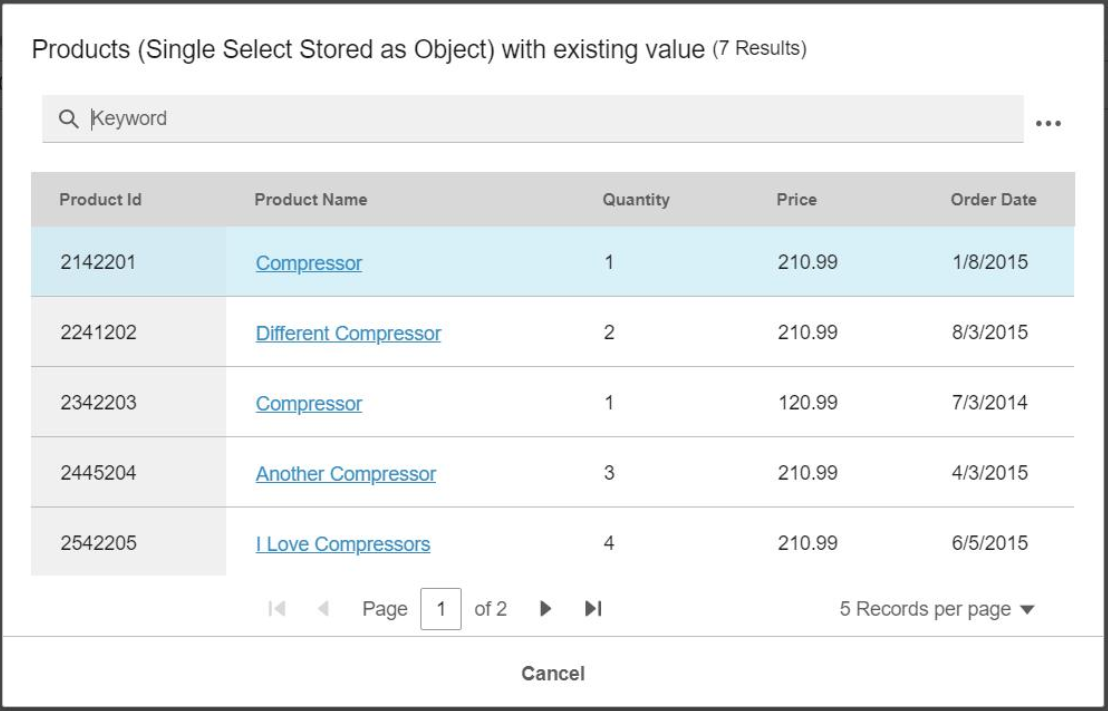Screen dimensions: 1108x711
Task: Open the I Love Compressors link
Action: (x=343, y=545)
